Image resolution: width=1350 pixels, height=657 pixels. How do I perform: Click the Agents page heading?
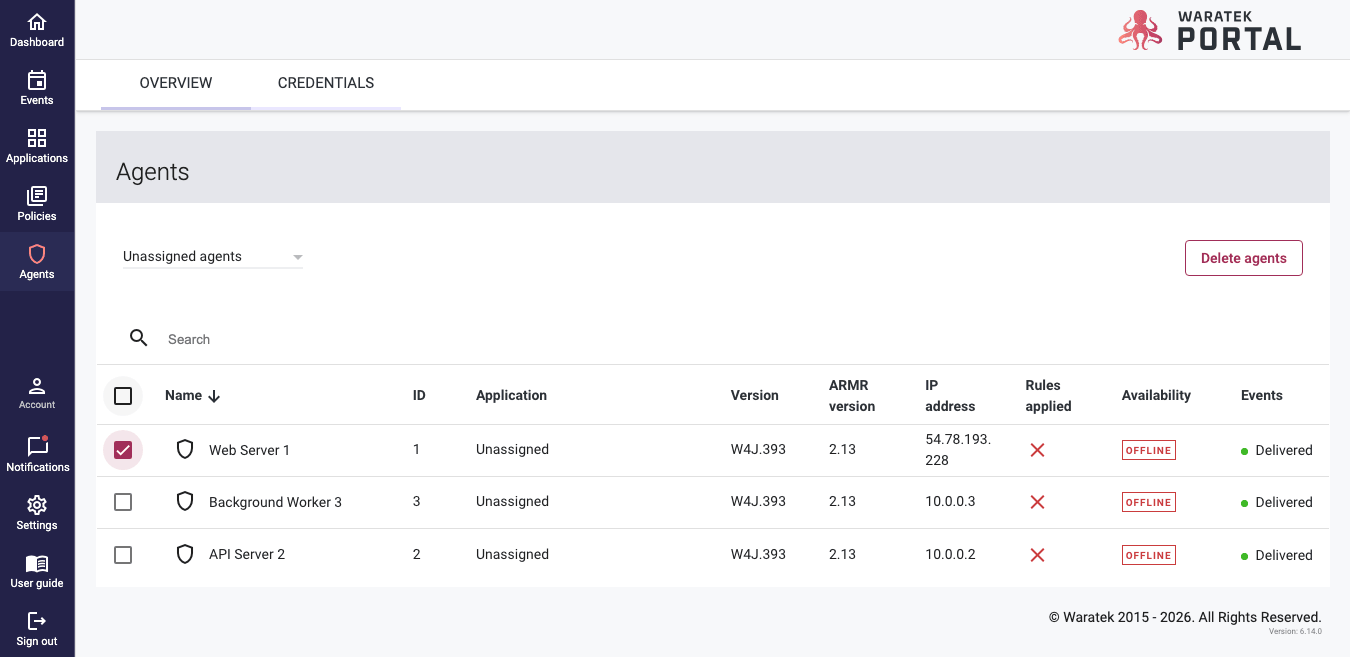click(x=153, y=172)
